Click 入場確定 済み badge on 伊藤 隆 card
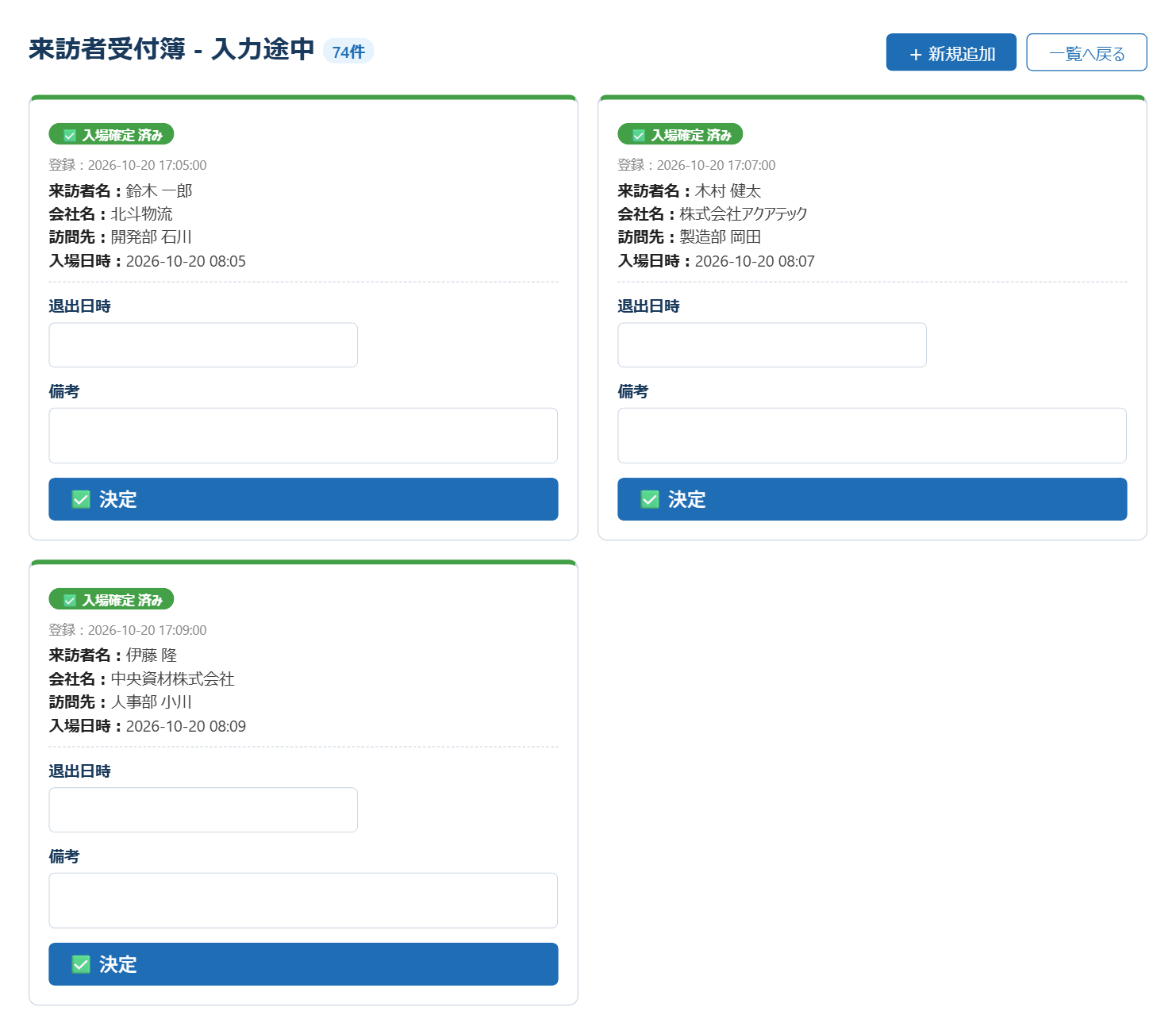Image resolution: width=1176 pixels, height=1034 pixels. [111, 600]
